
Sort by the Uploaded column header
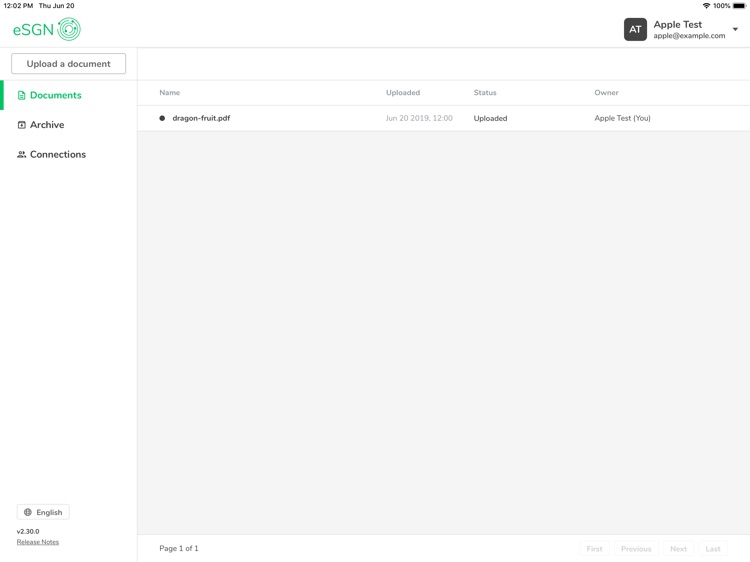[403, 93]
